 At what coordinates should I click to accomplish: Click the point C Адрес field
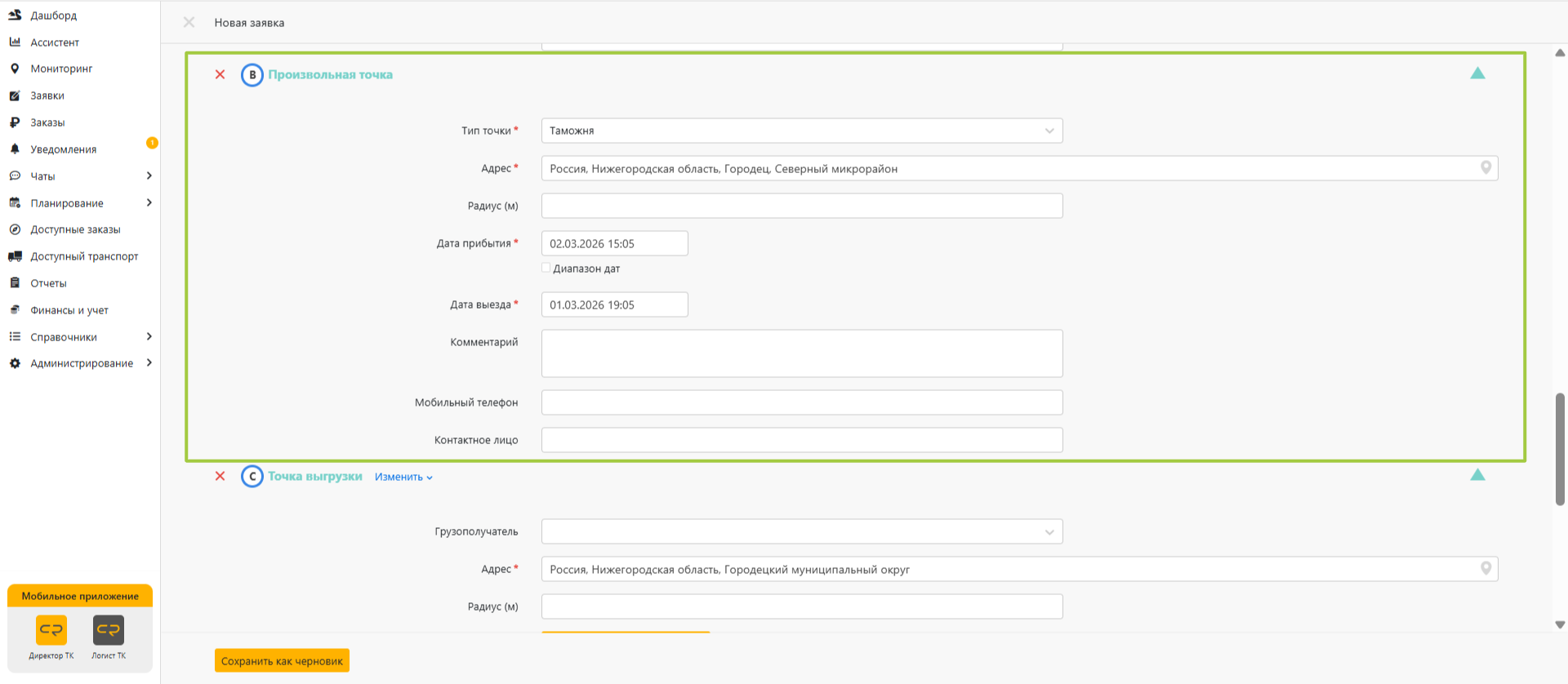click(x=1019, y=569)
